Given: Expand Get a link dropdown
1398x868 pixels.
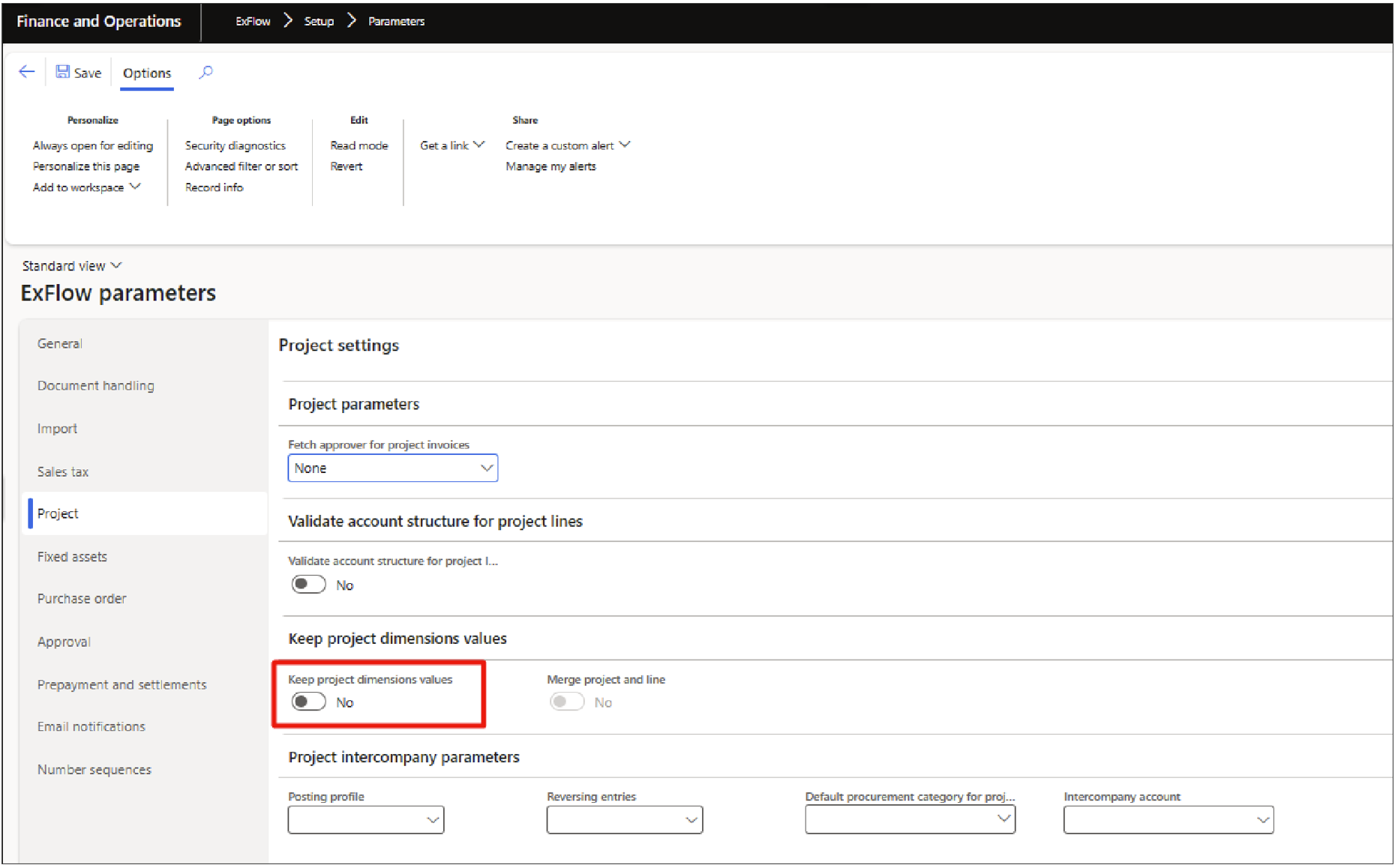Looking at the screenshot, I should pos(452,145).
